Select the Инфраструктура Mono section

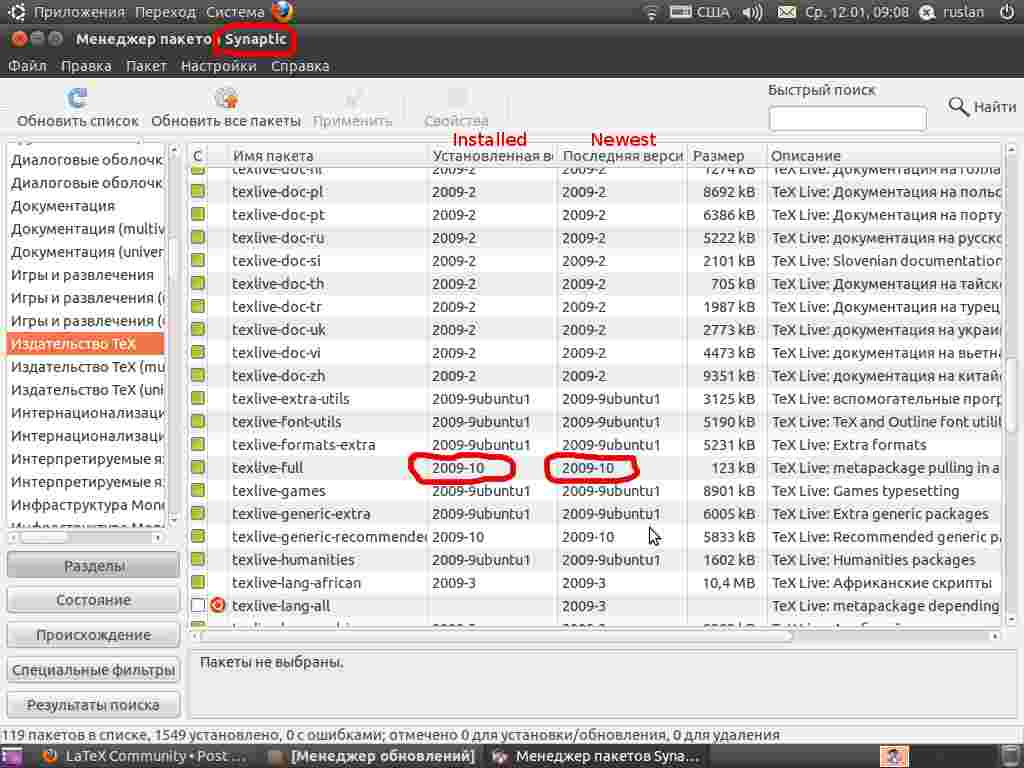click(85, 505)
